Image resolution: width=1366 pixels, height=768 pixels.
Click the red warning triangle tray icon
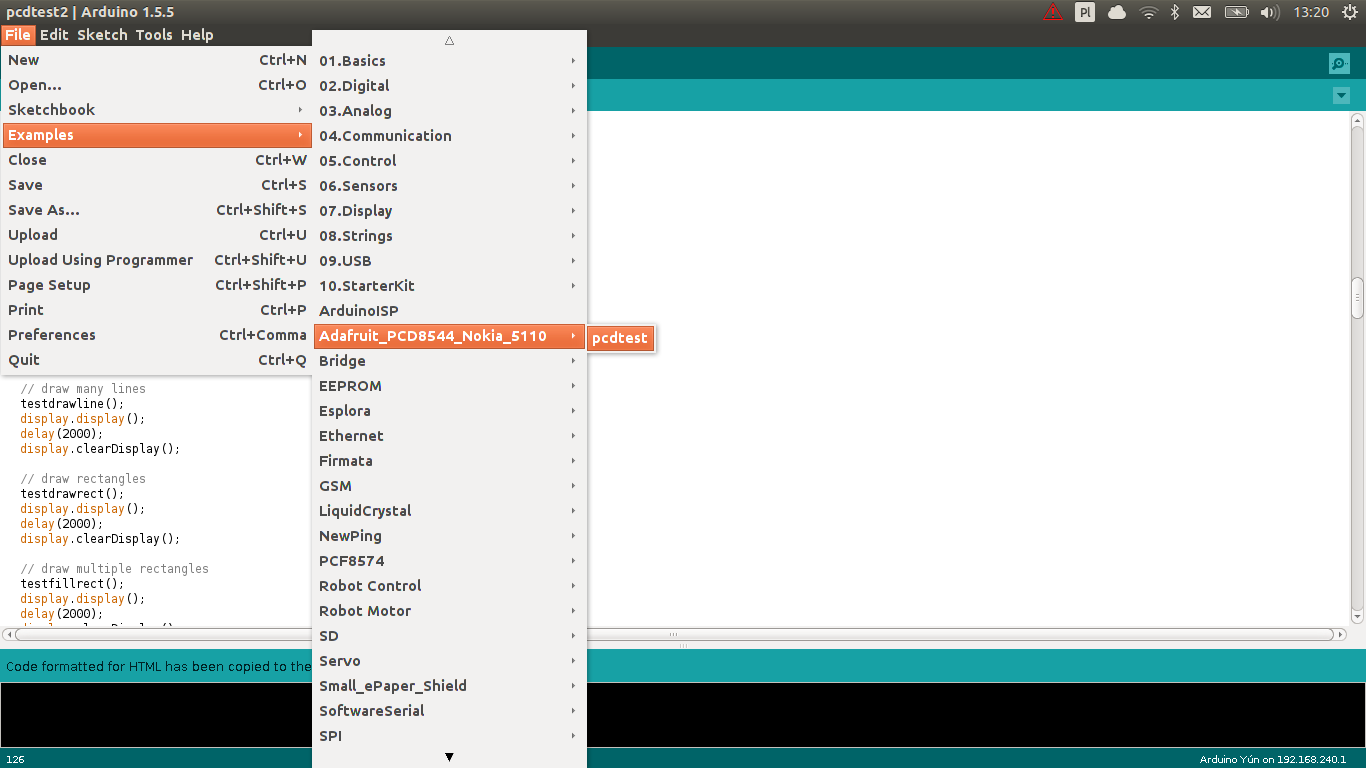pyautogui.click(x=1053, y=12)
